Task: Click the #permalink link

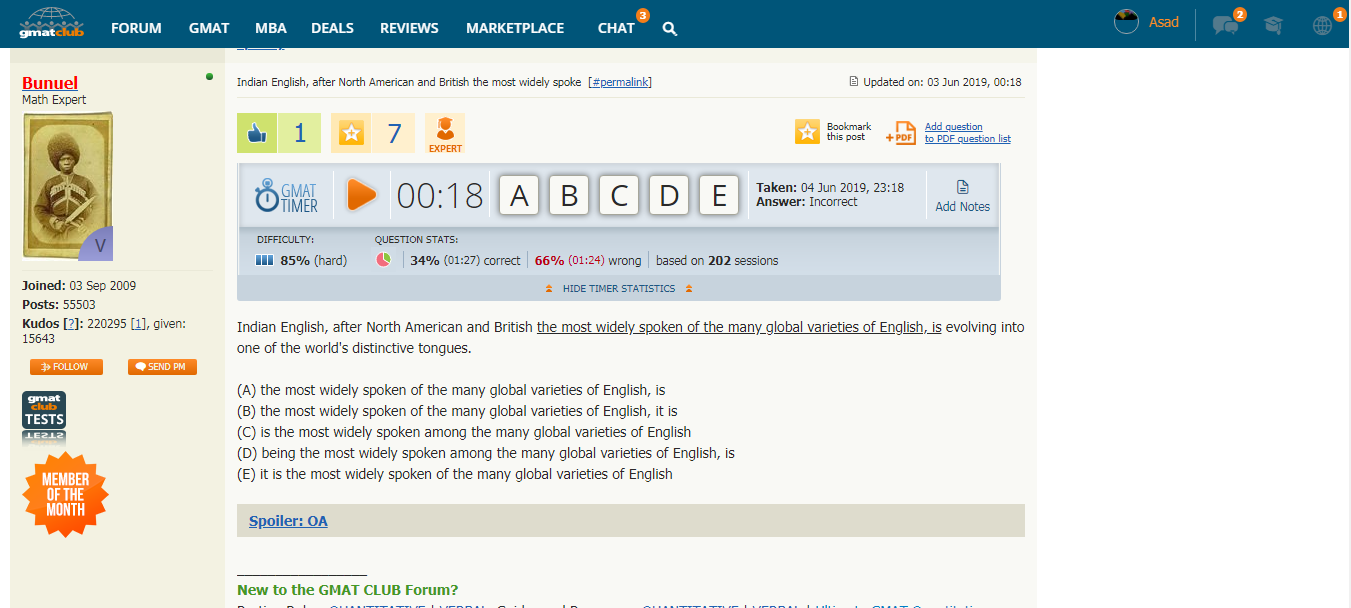Action: click(x=620, y=82)
